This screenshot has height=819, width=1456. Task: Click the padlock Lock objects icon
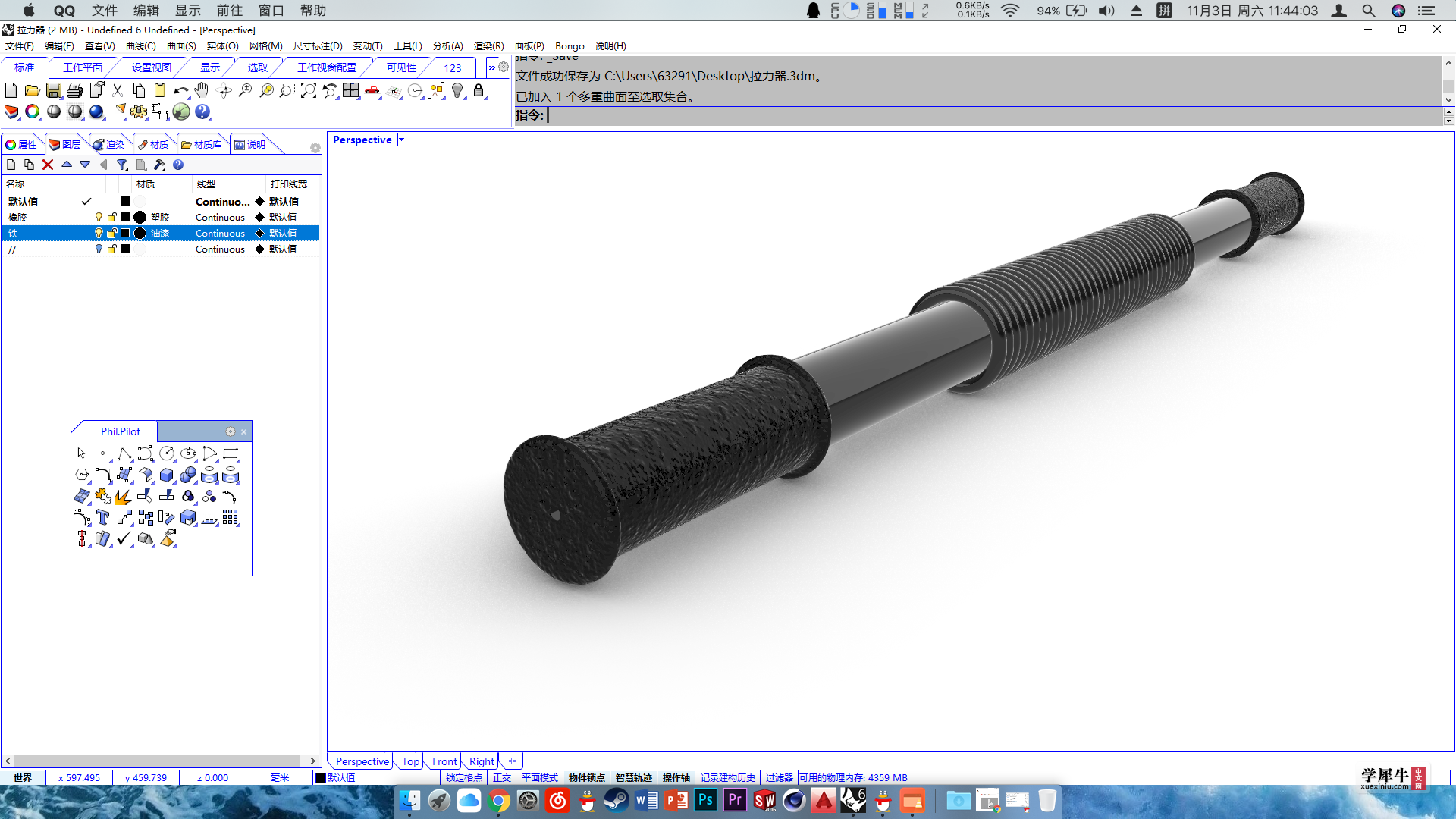[479, 91]
